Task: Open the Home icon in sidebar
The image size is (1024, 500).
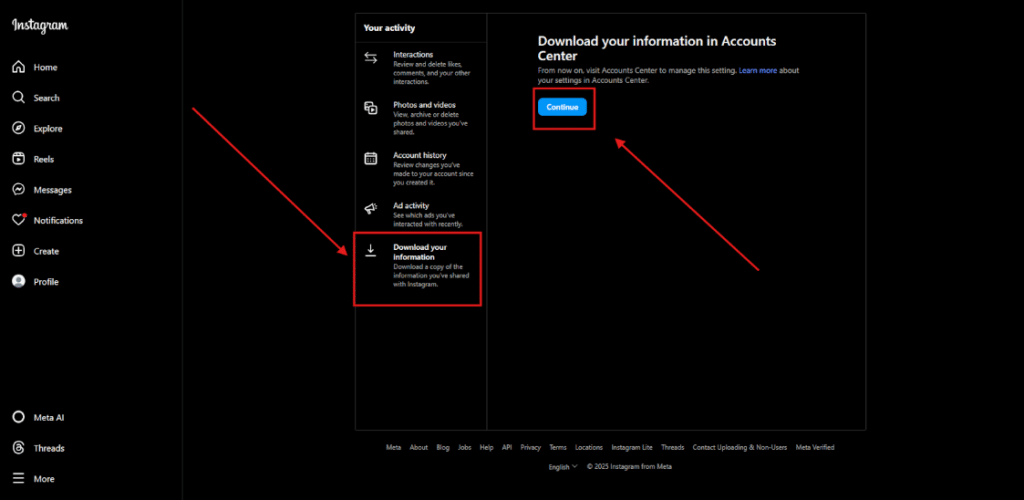Action: pyautogui.click(x=19, y=67)
